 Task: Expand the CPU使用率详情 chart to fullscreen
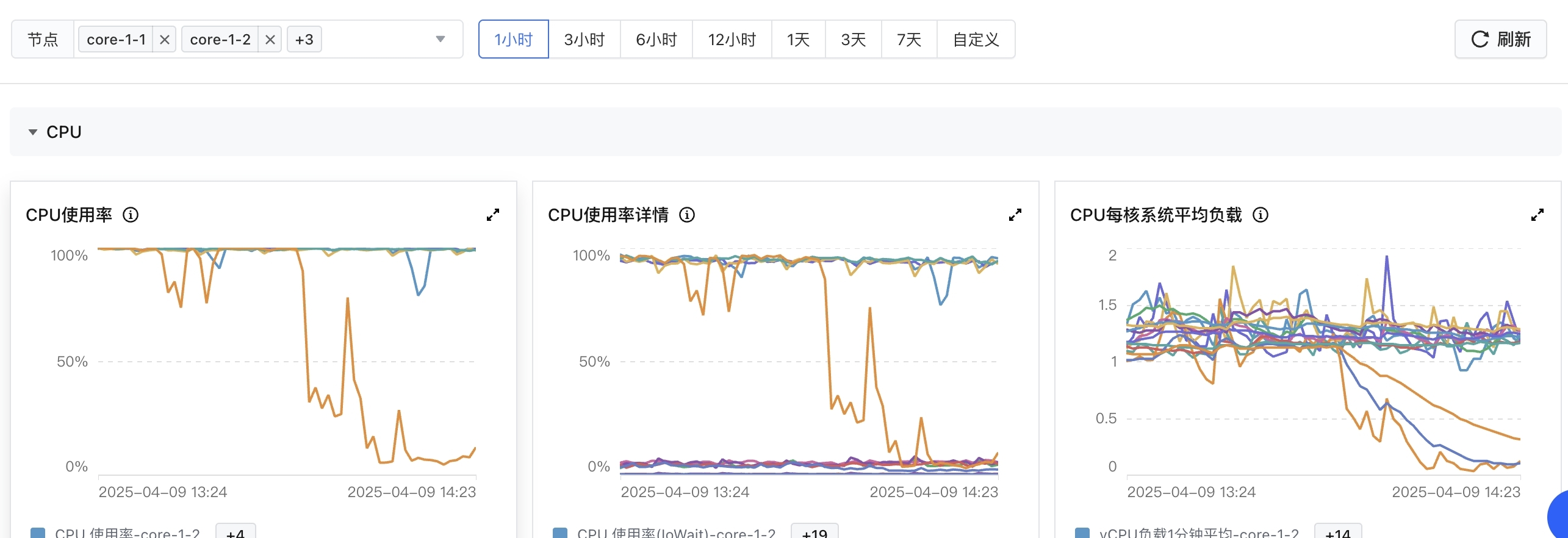tap(1015, 215)
